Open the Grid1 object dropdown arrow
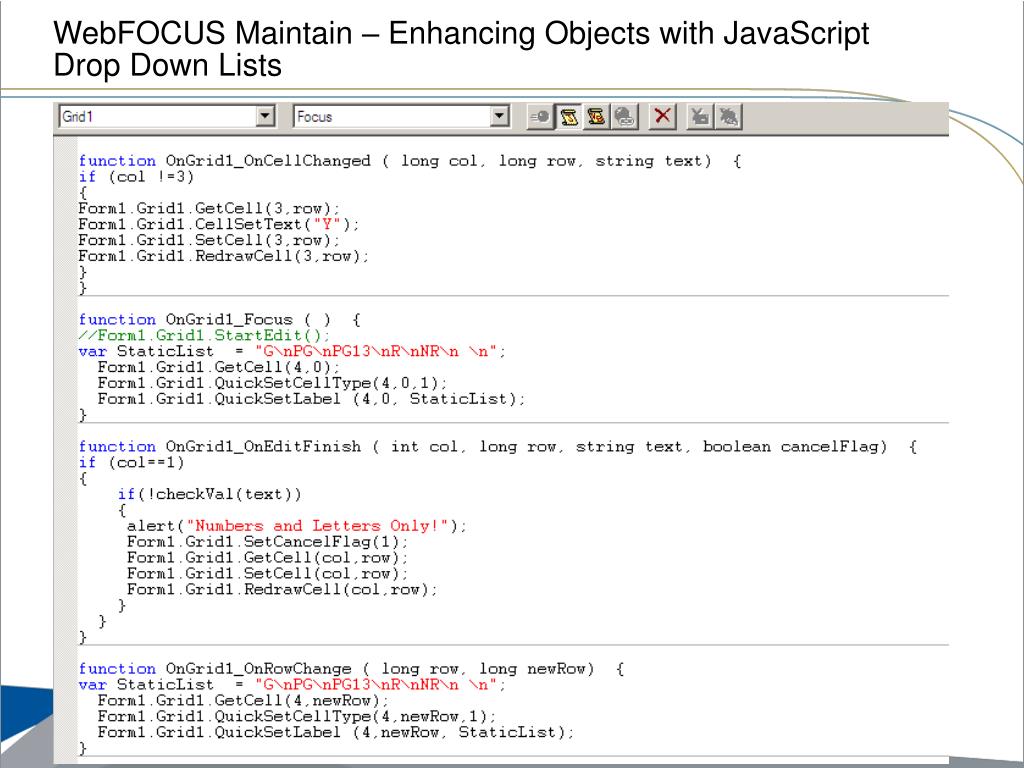1024x768 pixels. tap(265, 117)
